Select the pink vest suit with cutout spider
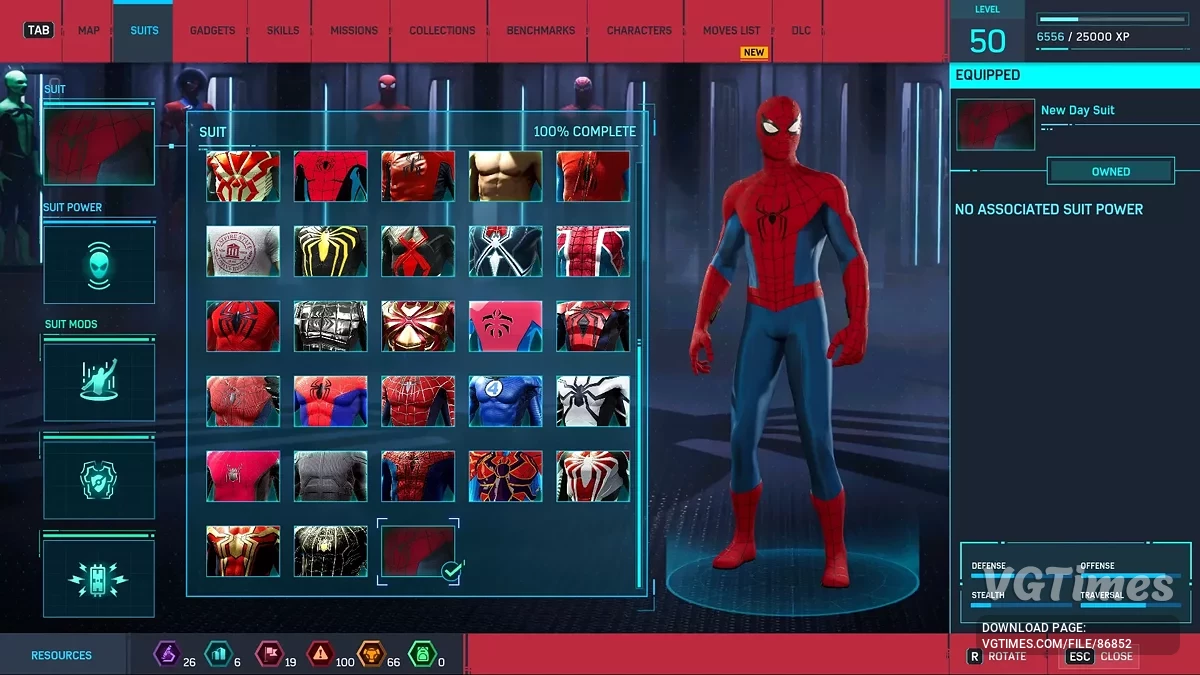1200x675 pixels. [505, 326]
